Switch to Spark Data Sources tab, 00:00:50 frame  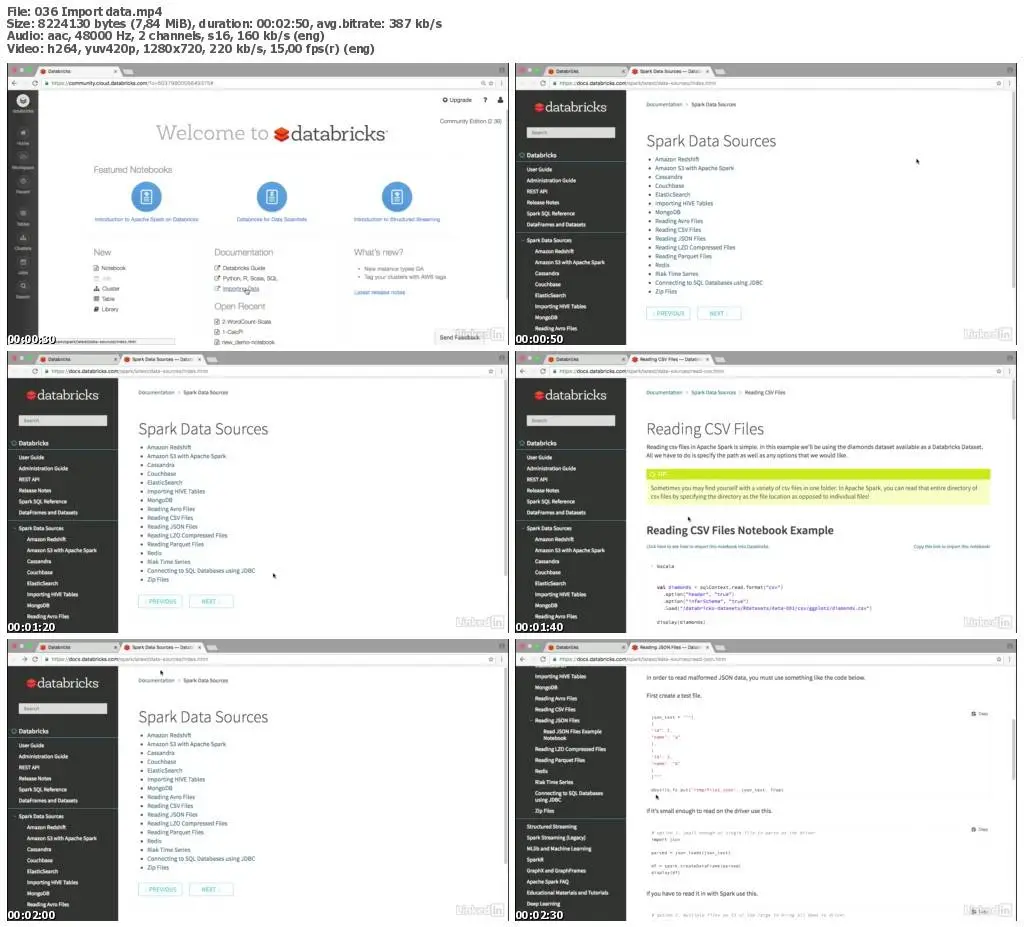pyautogui.click(x=670, y=71)
